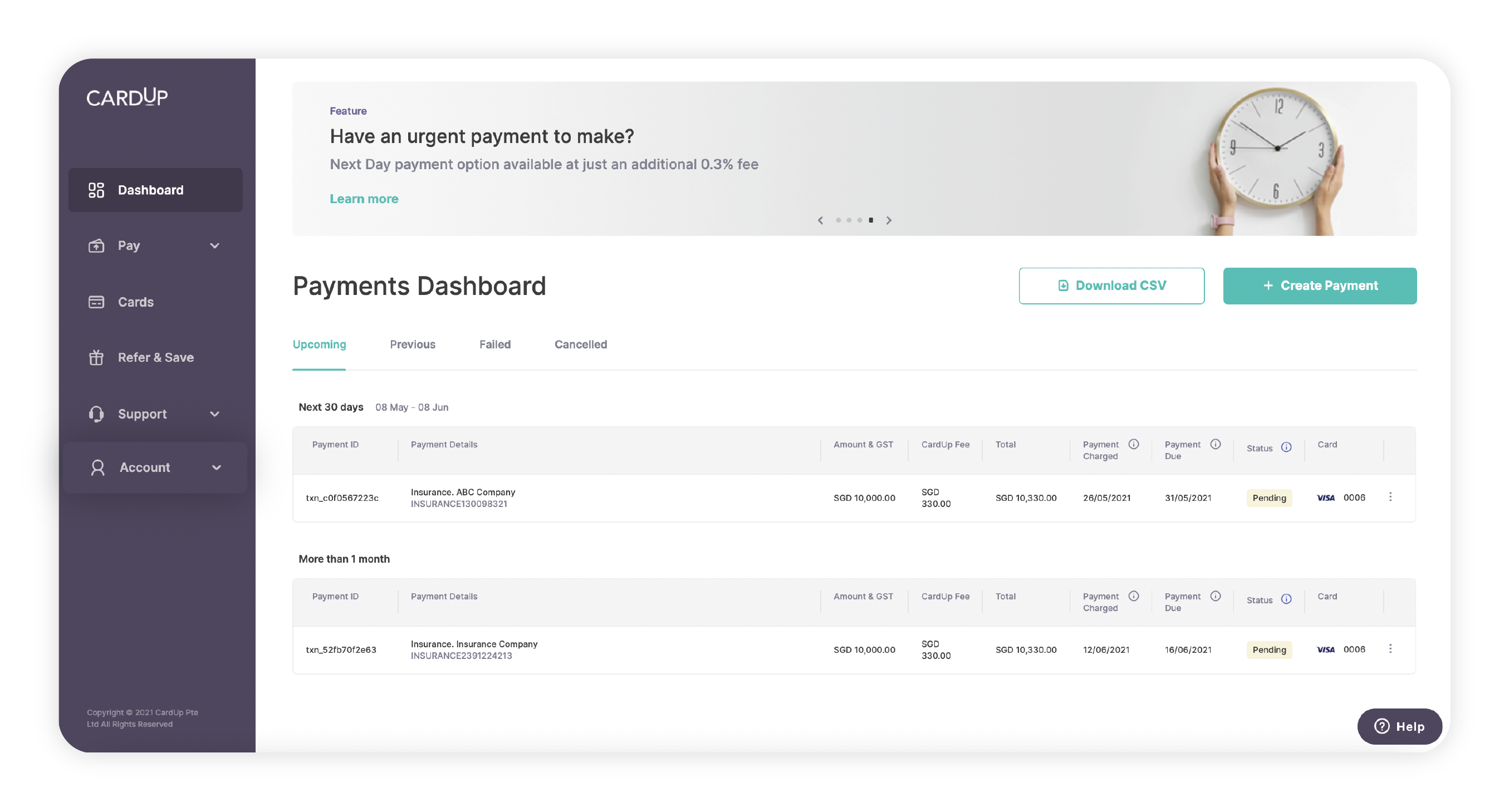Select the first banner carousel dot
The height and width of the screenshot is (812, 1509).
coord(838,220)
